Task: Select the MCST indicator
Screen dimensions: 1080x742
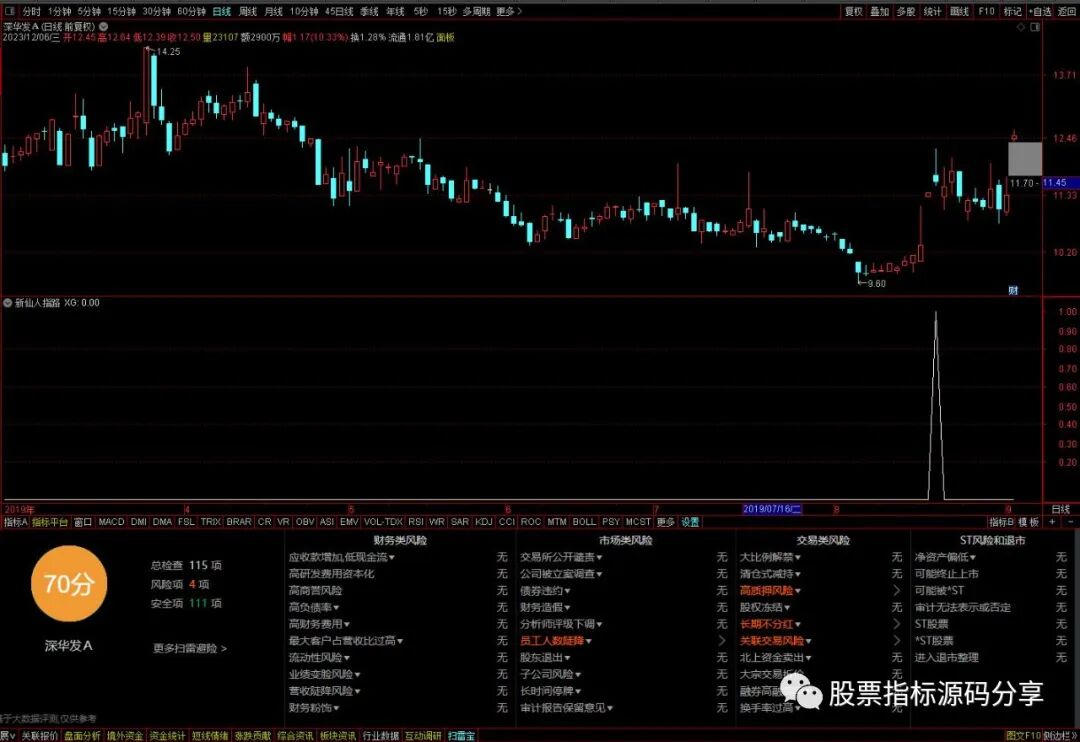Action: point(638,522)
